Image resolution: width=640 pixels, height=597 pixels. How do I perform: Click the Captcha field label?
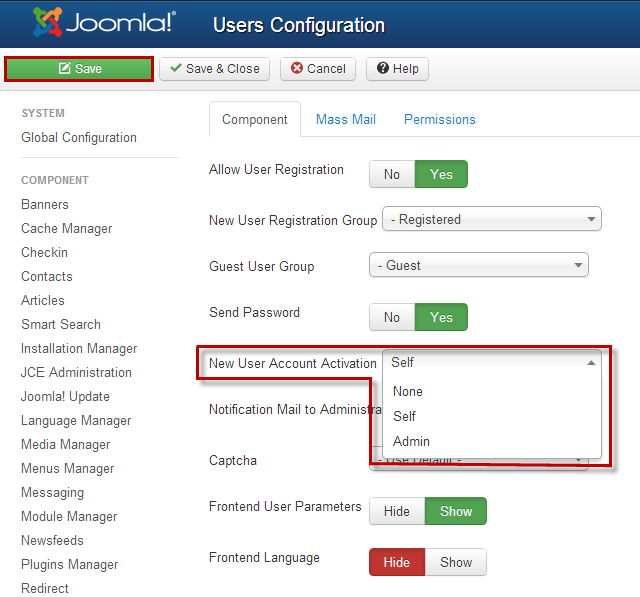(x=233, y=460)
